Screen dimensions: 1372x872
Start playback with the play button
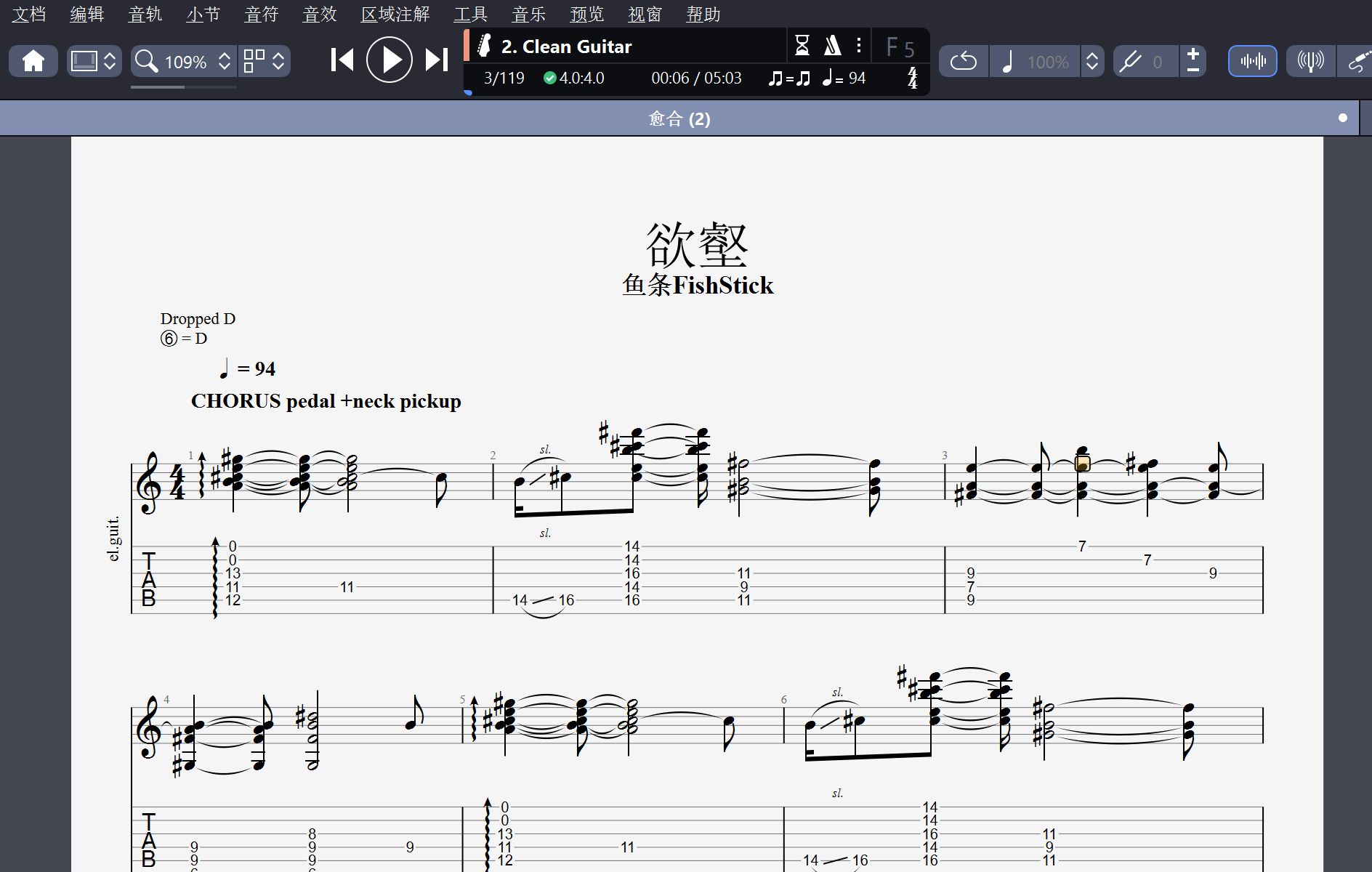point(390,60)
